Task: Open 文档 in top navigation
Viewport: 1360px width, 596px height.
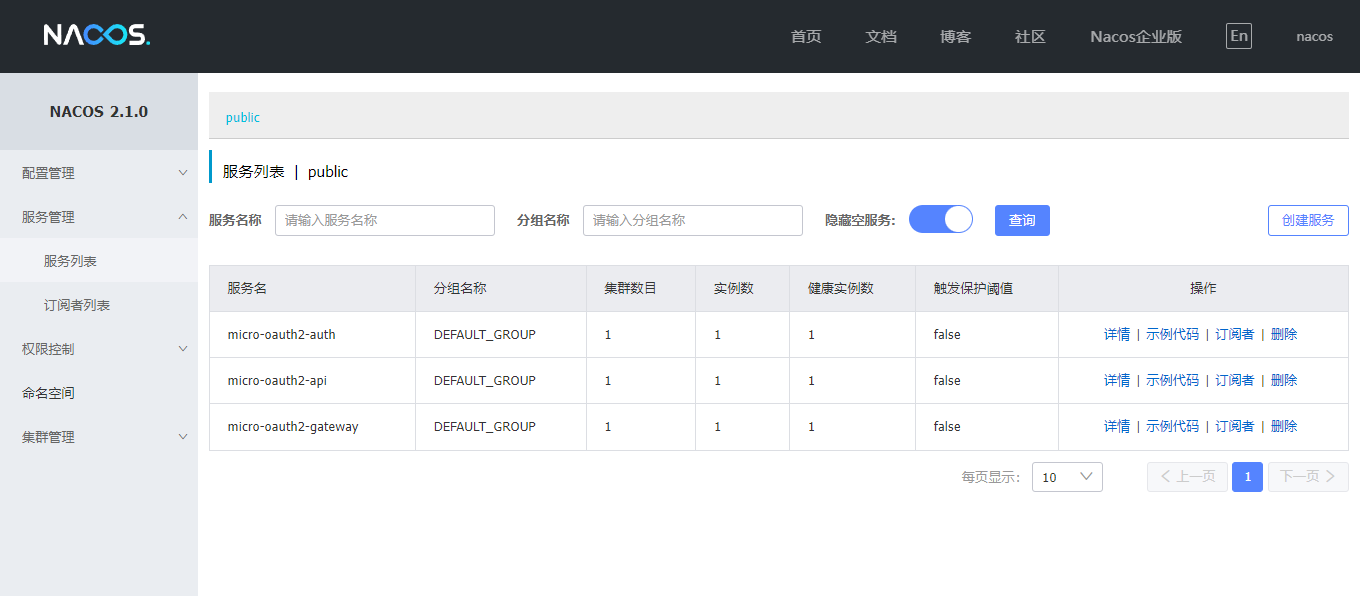Action: click(881, 36)
